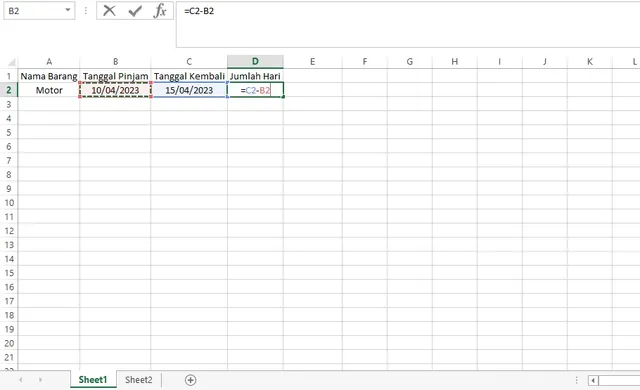The width and height of the screenshot is (640, 390).
Task: Select column I header
Action: coord(499,62)
